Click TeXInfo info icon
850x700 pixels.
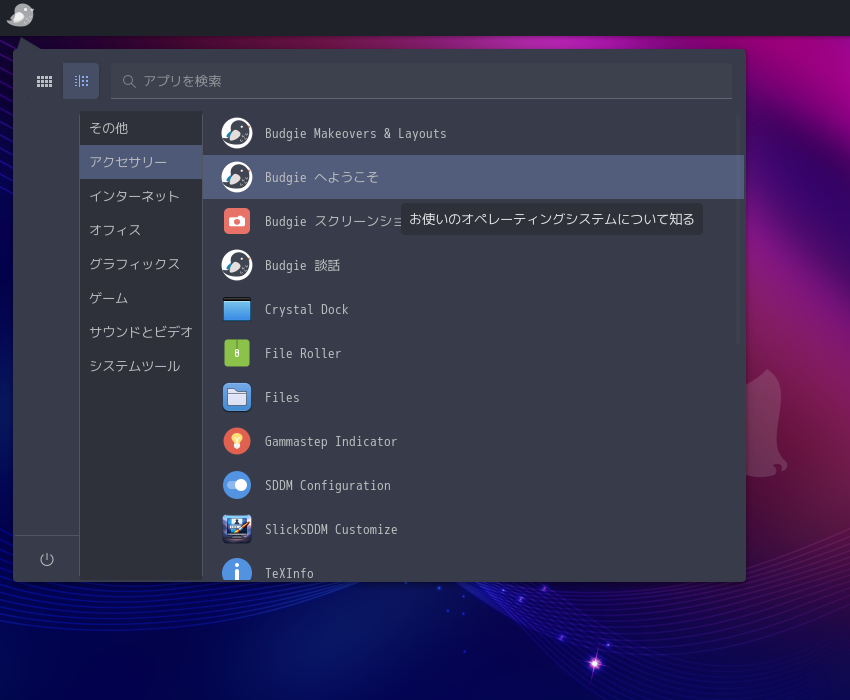[x=237, y=570]
